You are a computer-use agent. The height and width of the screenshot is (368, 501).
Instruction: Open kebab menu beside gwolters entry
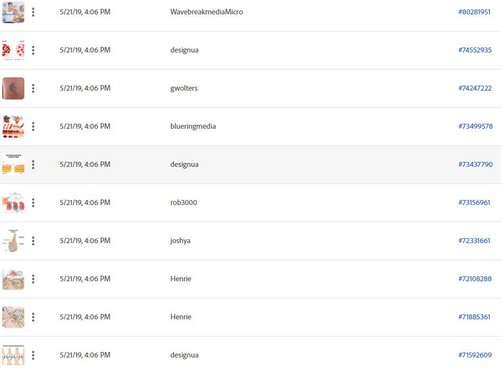(x=33, y=88)
